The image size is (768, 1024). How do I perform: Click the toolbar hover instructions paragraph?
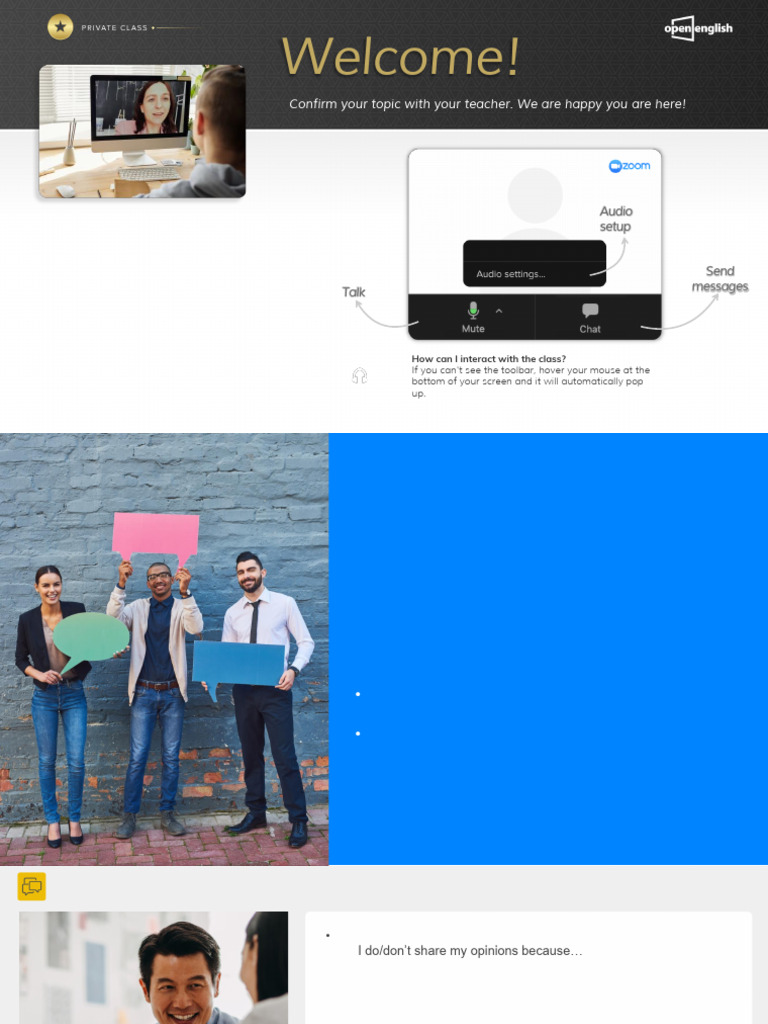click(x=530, y=381)
